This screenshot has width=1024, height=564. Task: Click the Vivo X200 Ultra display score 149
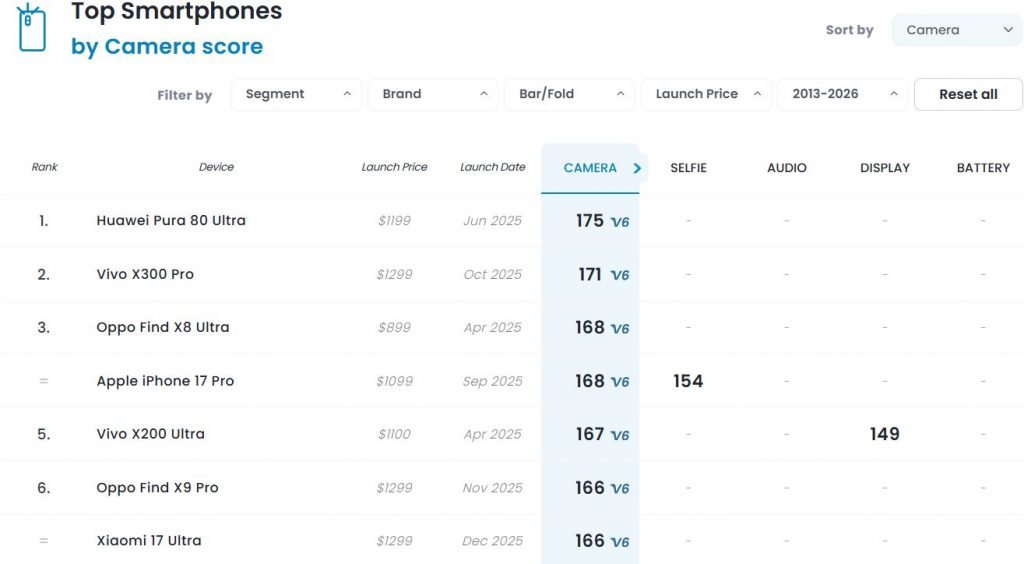pos(884,434)
